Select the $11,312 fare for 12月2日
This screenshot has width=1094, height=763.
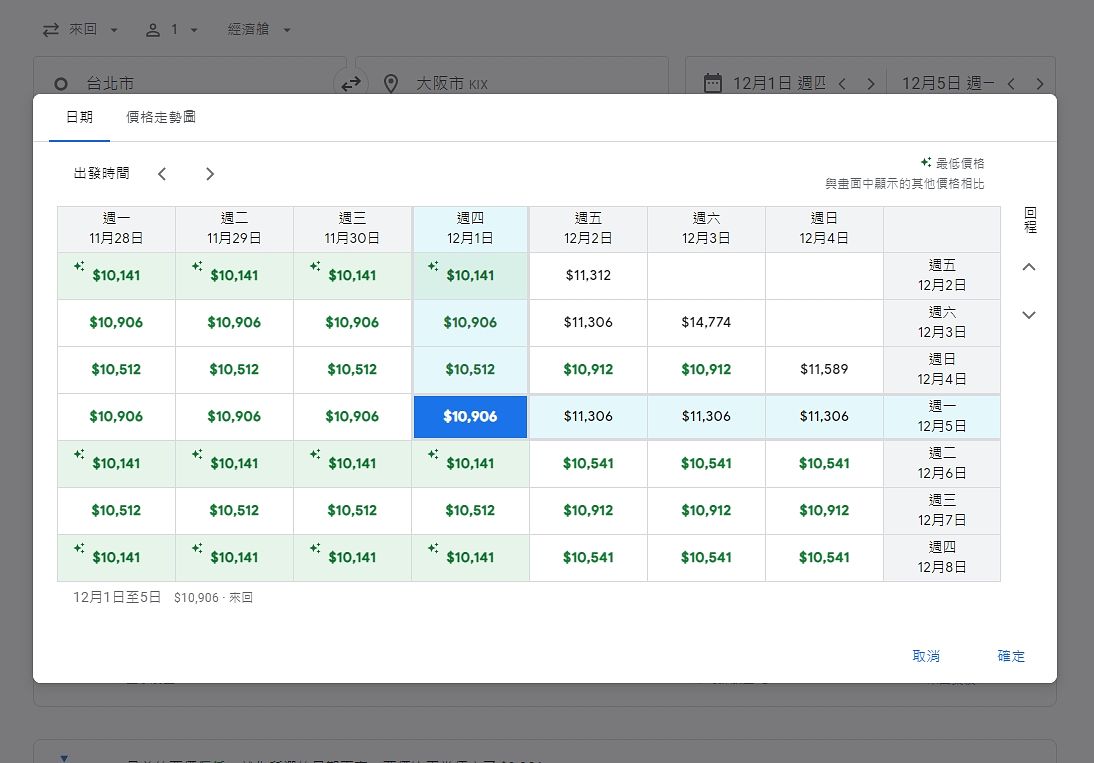[x=588, y=275]
